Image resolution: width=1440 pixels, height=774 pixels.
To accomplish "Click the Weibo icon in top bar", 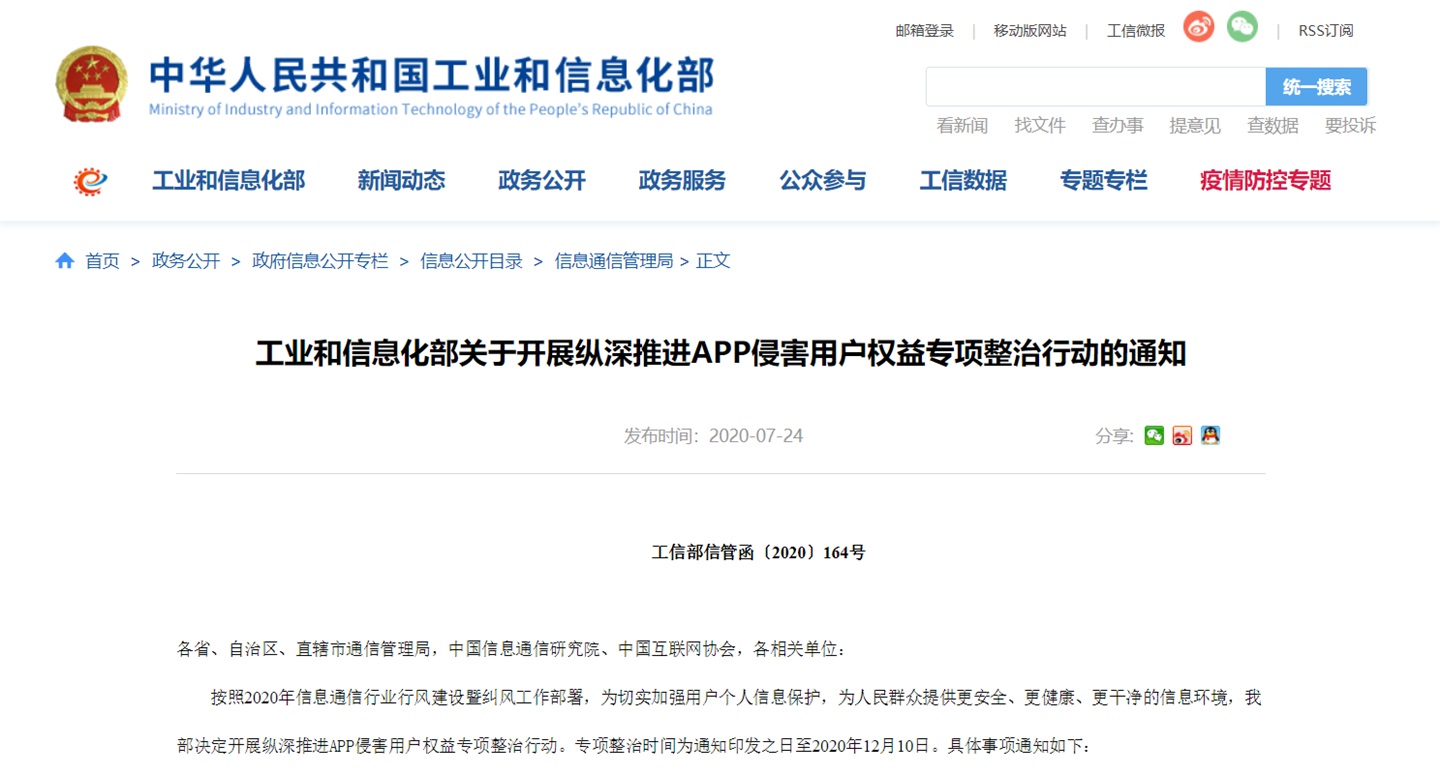I will coord(1198,27).
